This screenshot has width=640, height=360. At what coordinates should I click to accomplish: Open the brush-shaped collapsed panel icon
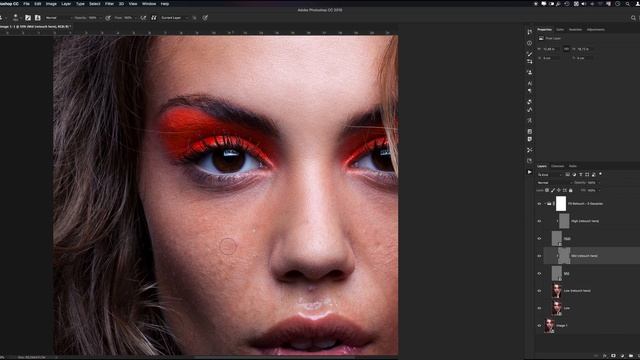click(529, 54)
